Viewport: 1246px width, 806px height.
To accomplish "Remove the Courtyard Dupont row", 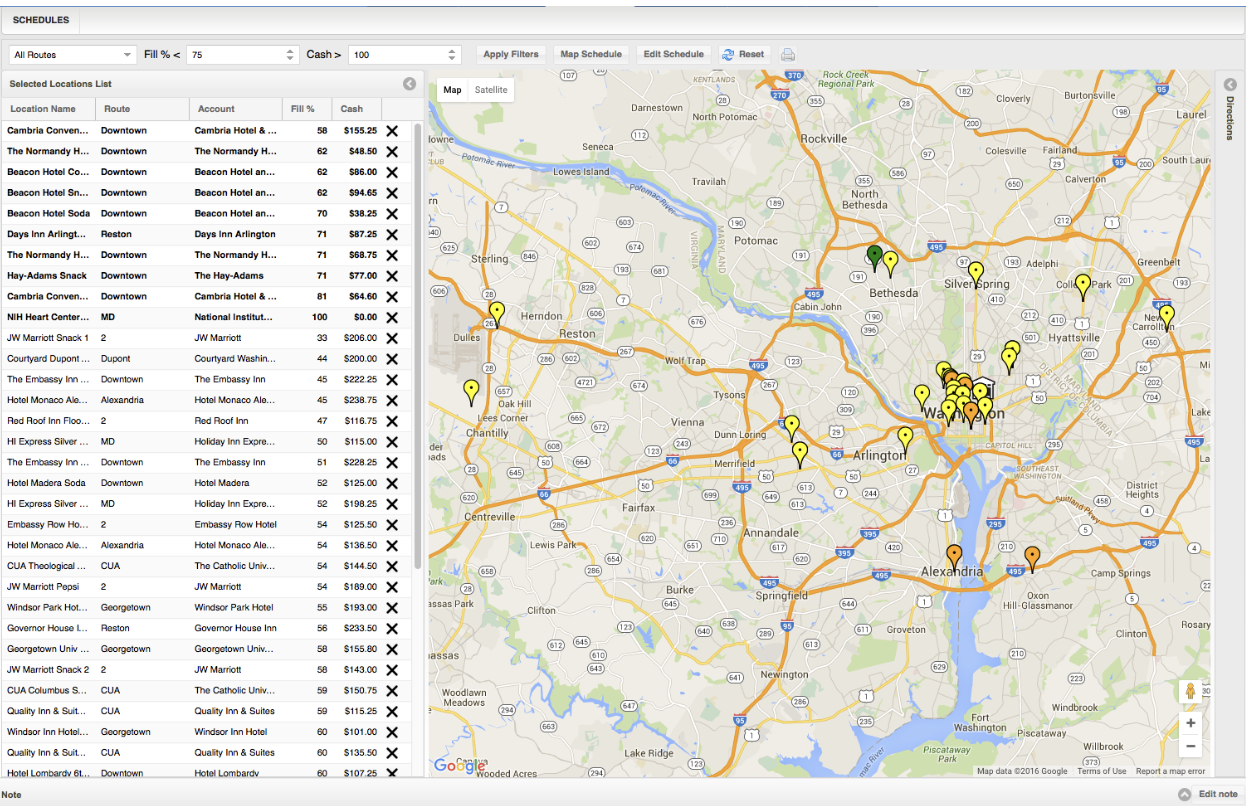I will [392, 358].
